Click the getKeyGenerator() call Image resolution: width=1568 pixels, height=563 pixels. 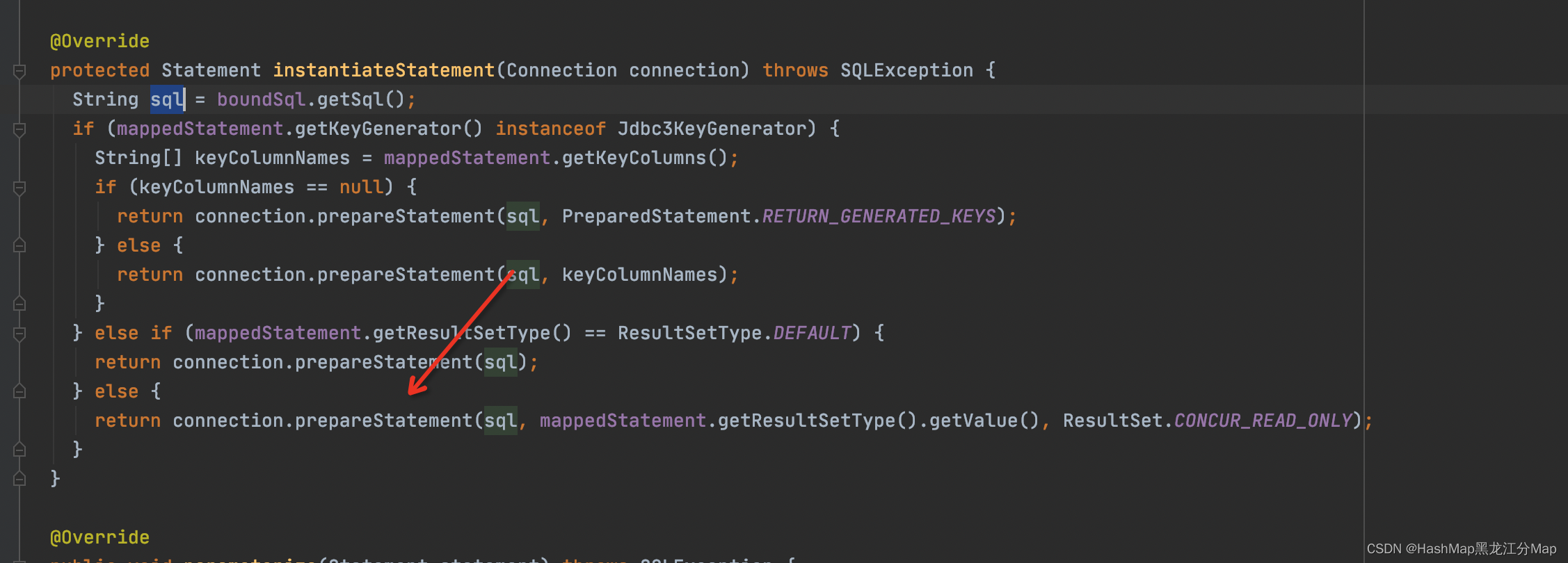point(389,129)
